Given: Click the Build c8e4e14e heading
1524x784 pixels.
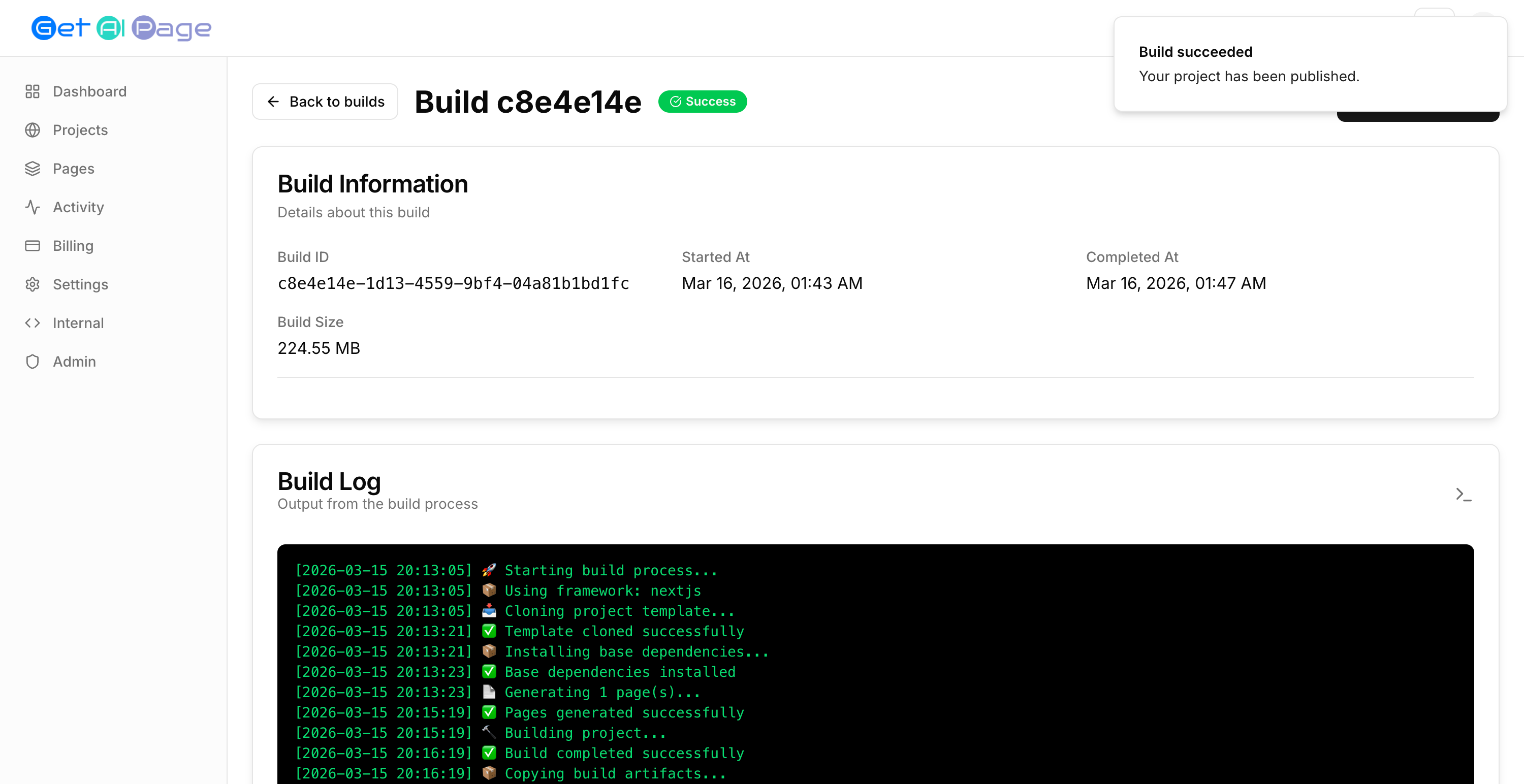Looking at the screenshot, I should click(527, 102).
